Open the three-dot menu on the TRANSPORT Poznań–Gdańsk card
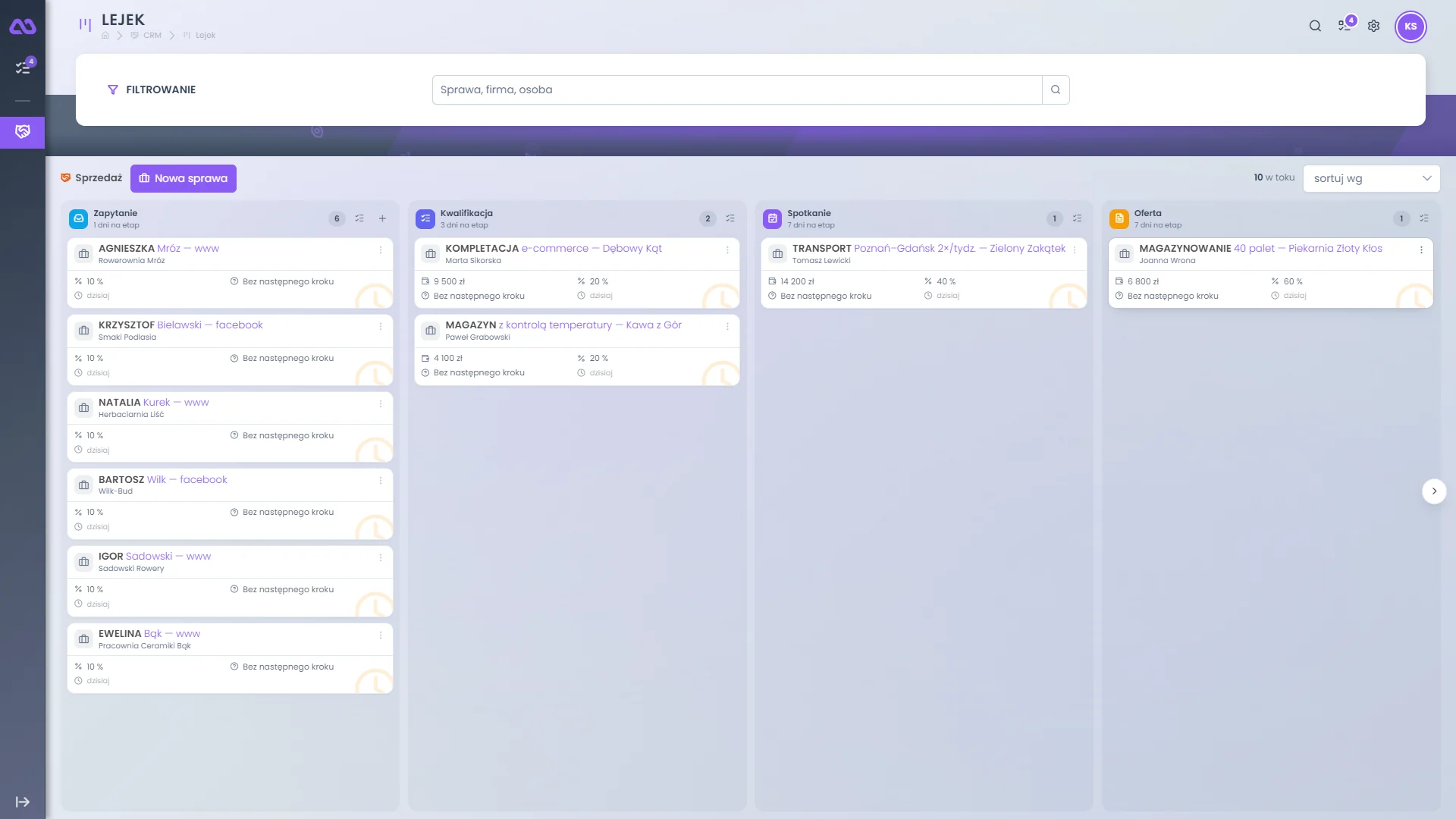 click(1075, 249)
